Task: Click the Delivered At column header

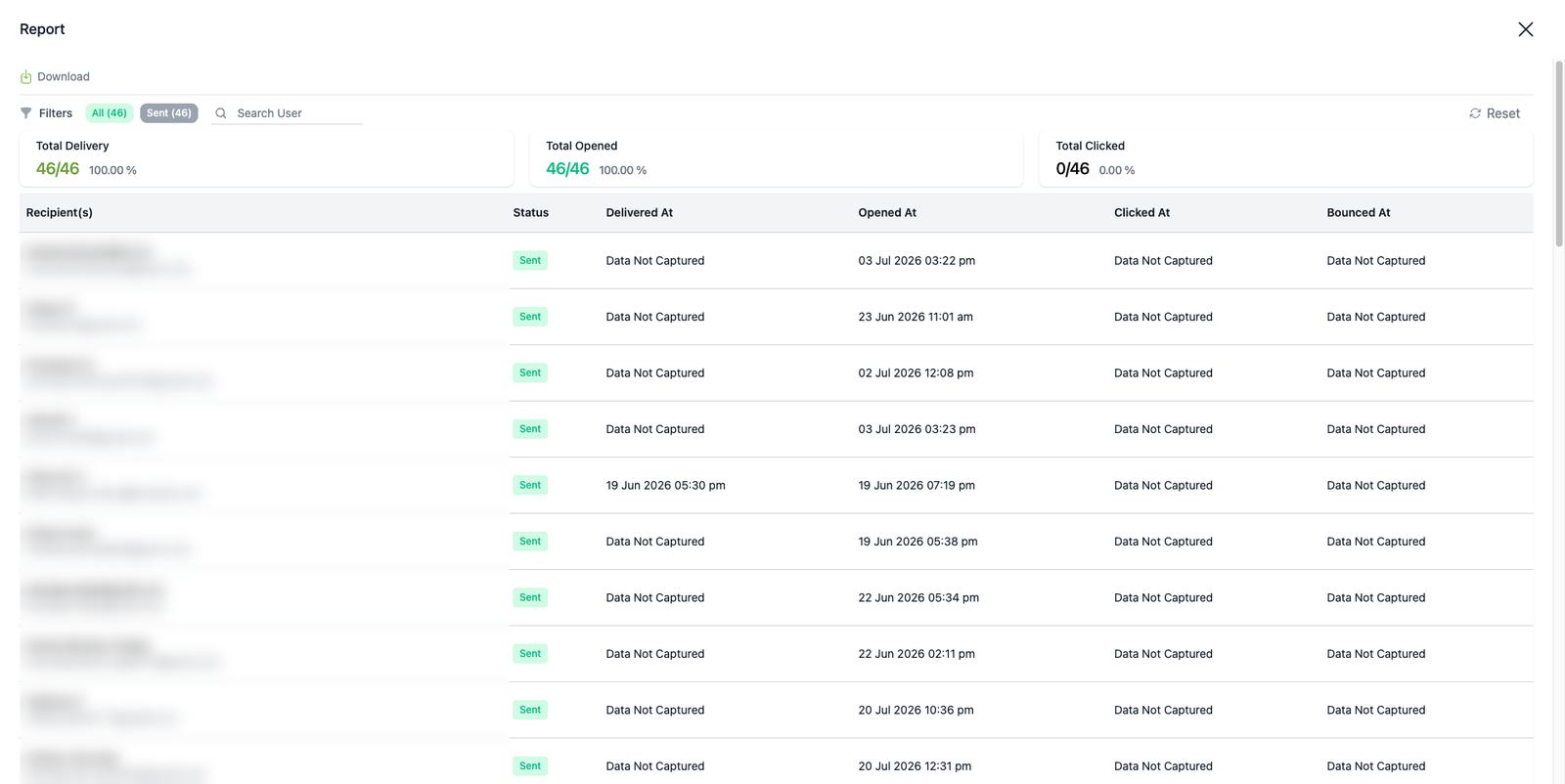Action: [640, 212]
